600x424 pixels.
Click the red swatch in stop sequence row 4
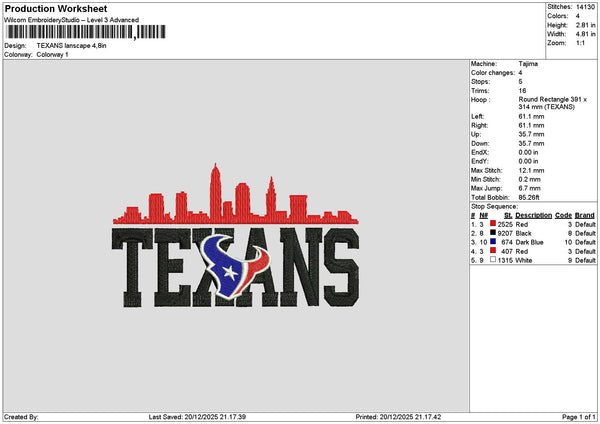pyautogui.click(x=493, y=251)
